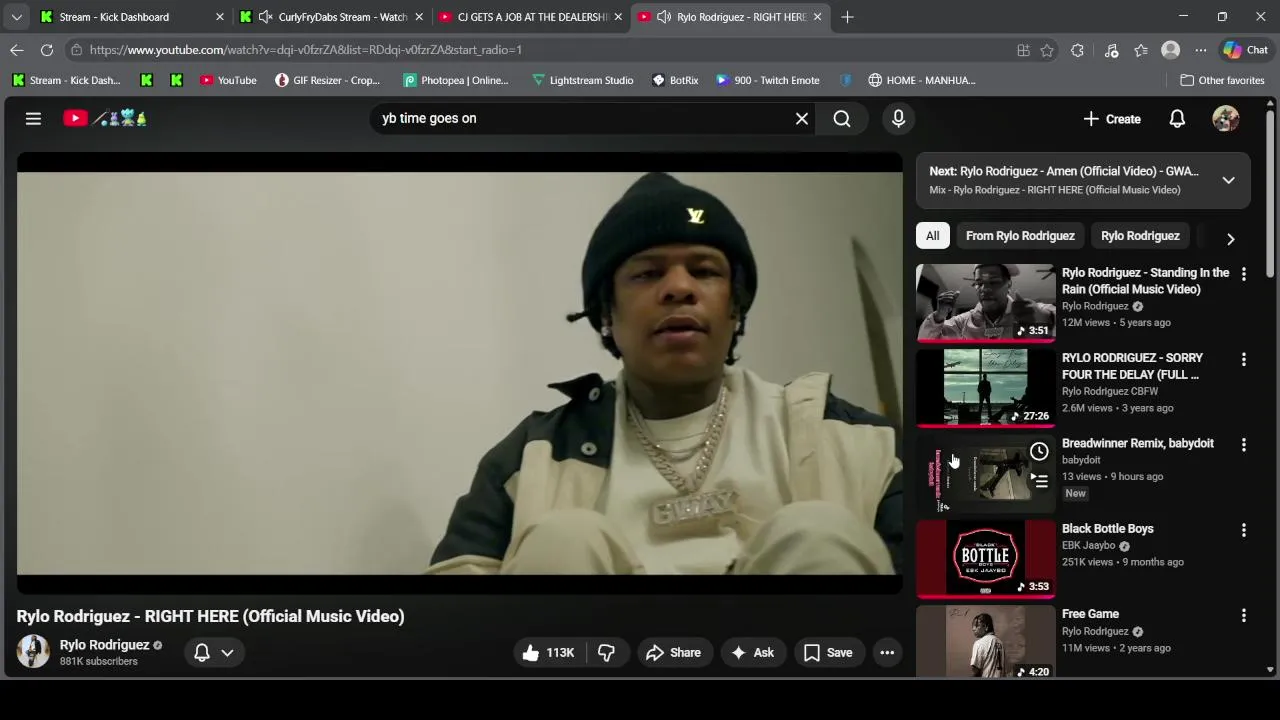Open the Photopea bookmark
Screen dimensions: 1280x720
456,80
